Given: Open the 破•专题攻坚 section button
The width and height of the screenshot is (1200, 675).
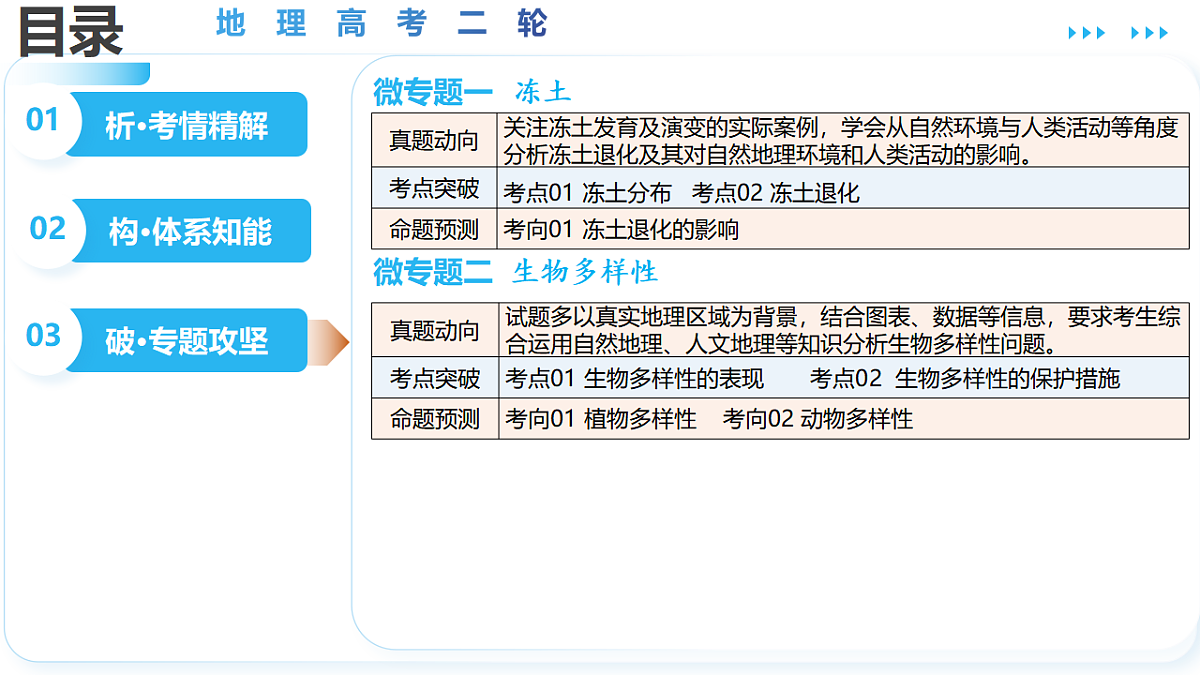Looking at the screenshot, I should coord(187,341).
